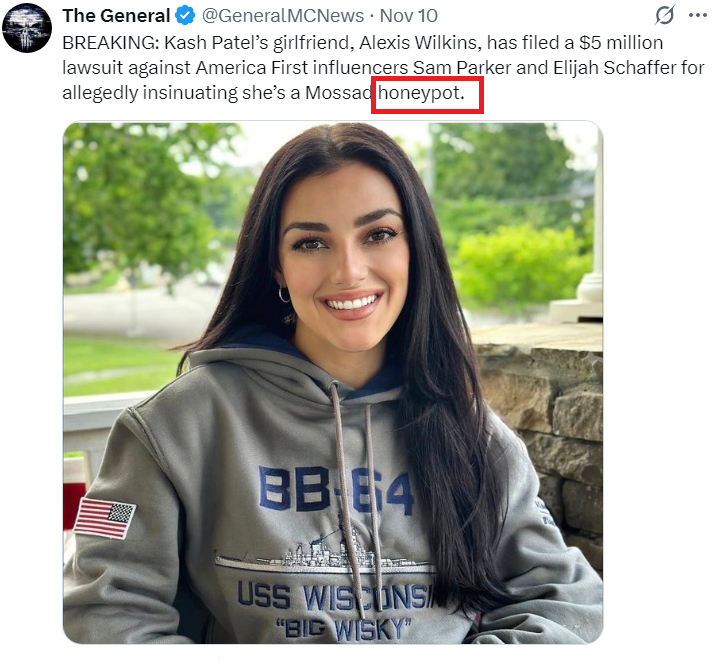Click the USS Wisconsin text on hoodie
719x661 pixels.
point(335,595)
